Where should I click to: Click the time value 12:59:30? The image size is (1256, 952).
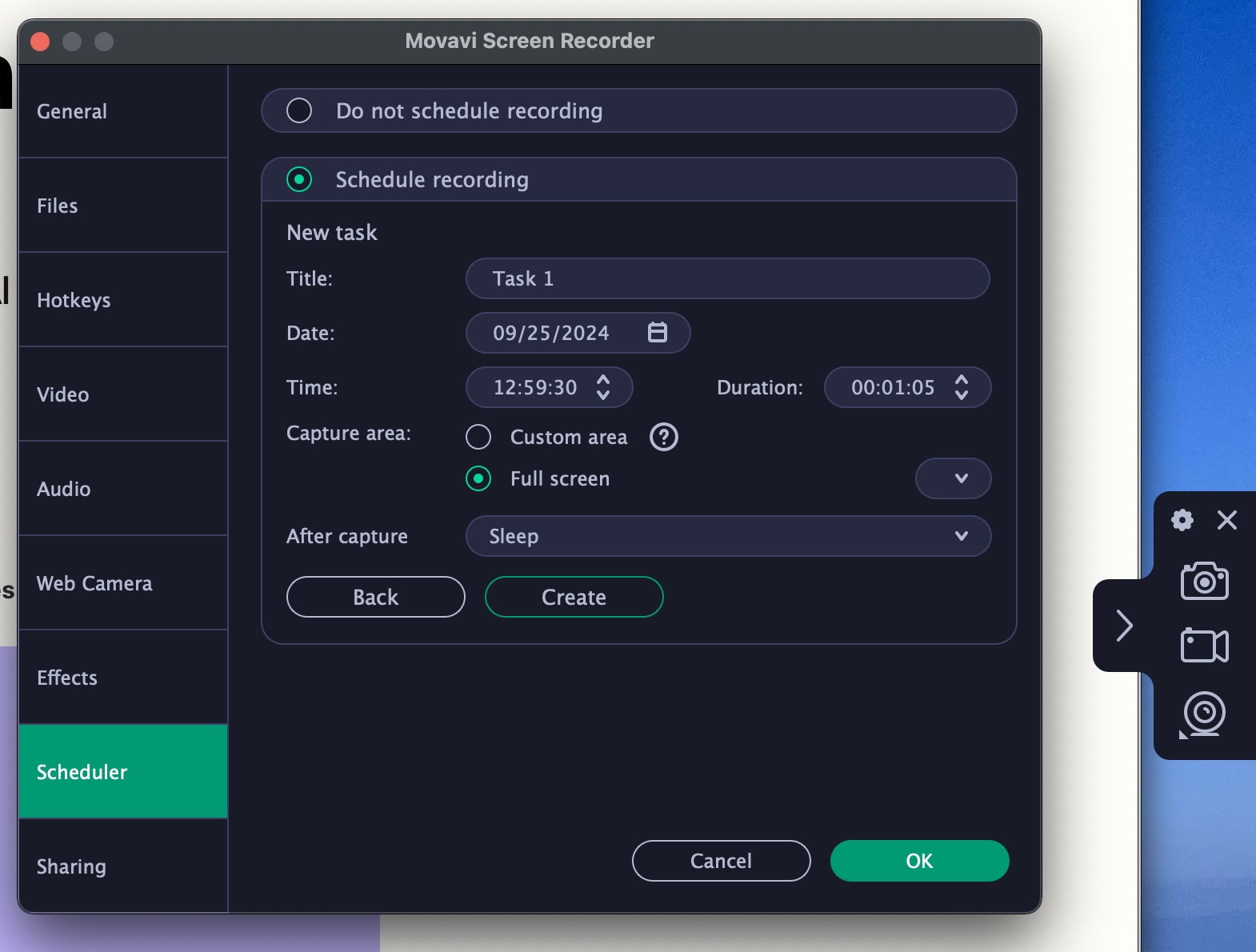tap(535, 387)
